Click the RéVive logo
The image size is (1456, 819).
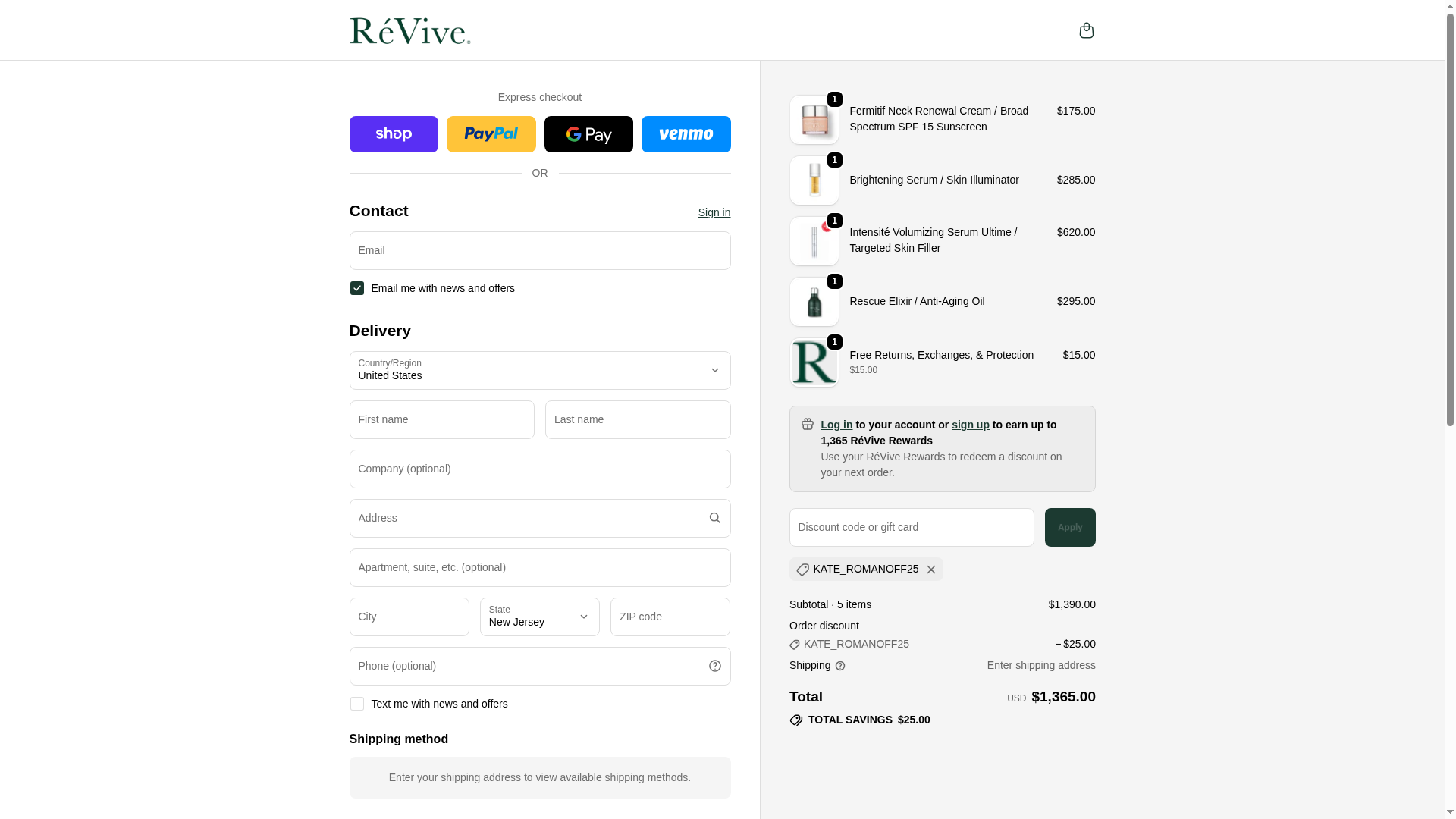pos(409,31)
